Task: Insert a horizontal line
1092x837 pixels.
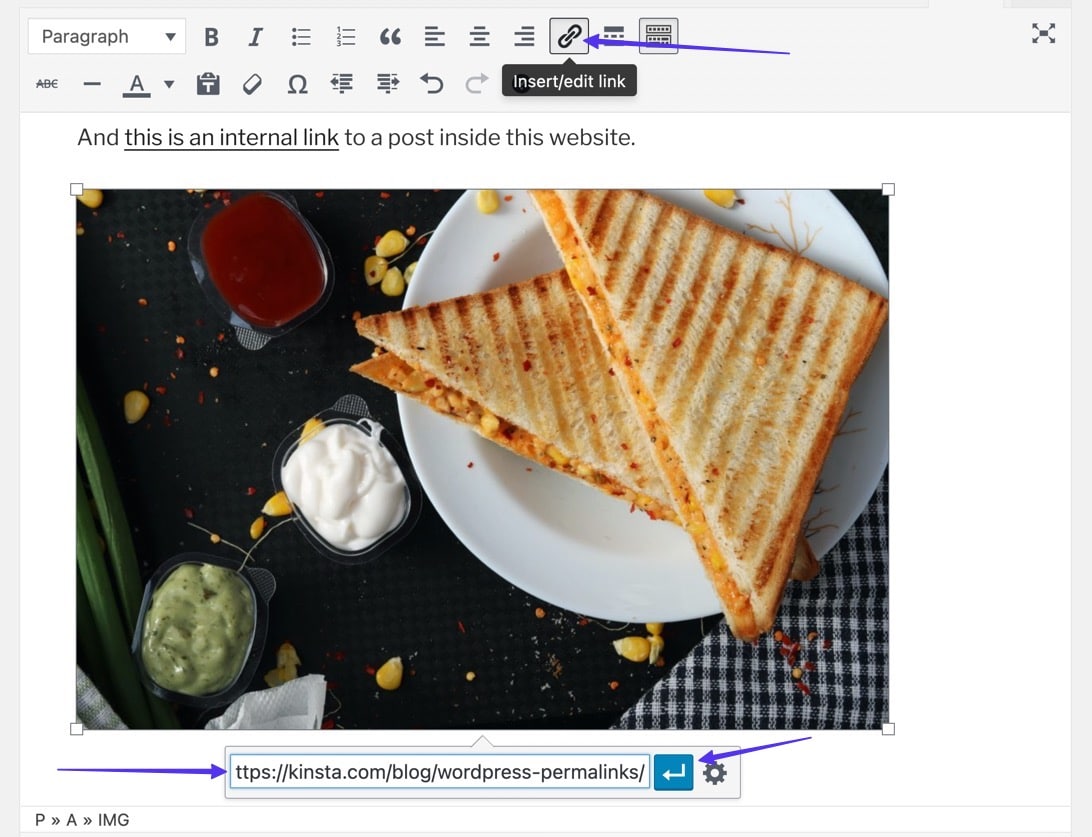Action: click(91, 84)
